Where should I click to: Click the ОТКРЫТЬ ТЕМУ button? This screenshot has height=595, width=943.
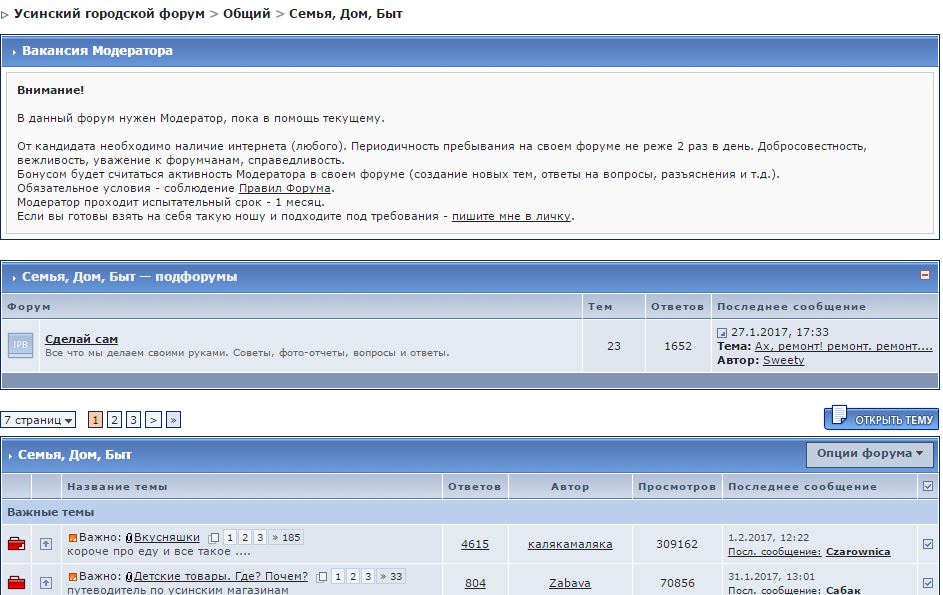click(x=881, y=419)
